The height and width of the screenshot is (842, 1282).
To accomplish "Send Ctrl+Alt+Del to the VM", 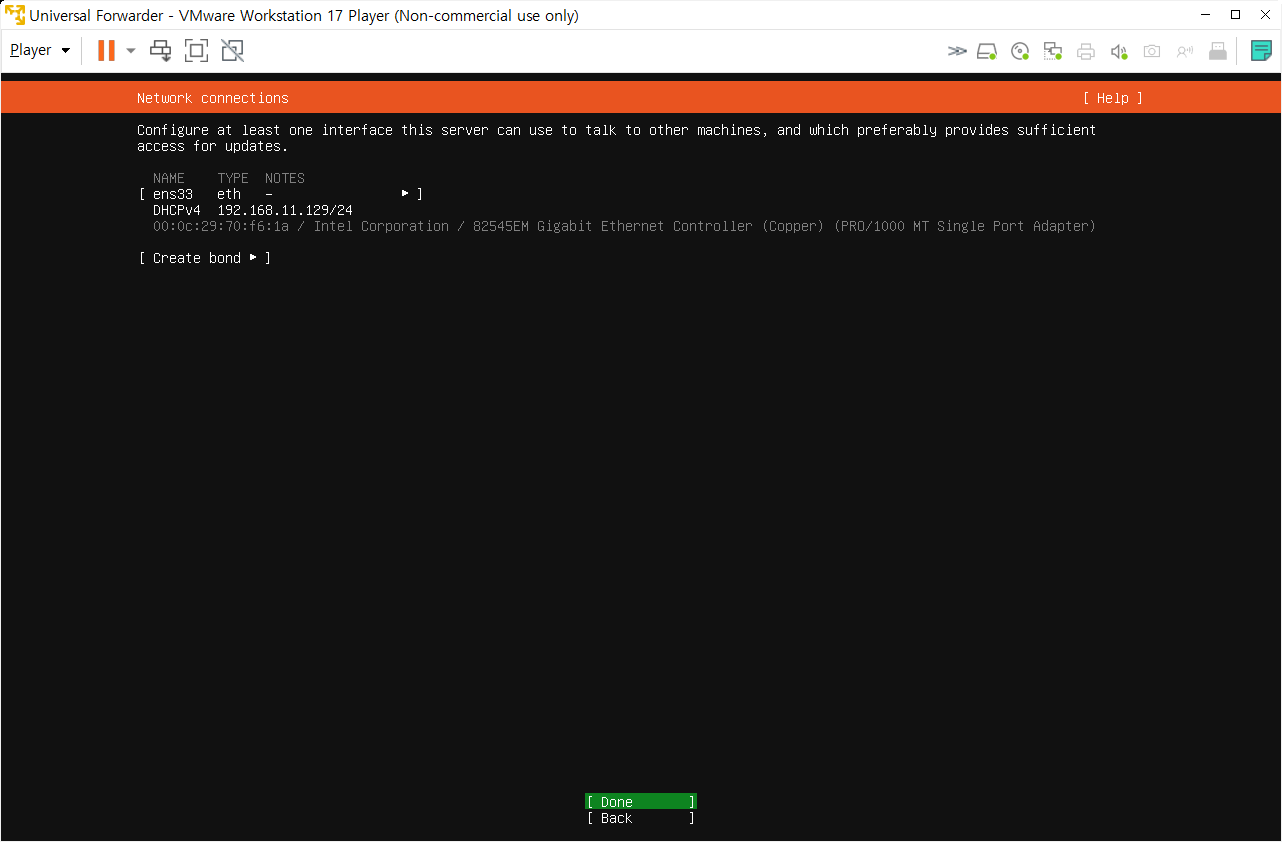I will tap(161, 50).
